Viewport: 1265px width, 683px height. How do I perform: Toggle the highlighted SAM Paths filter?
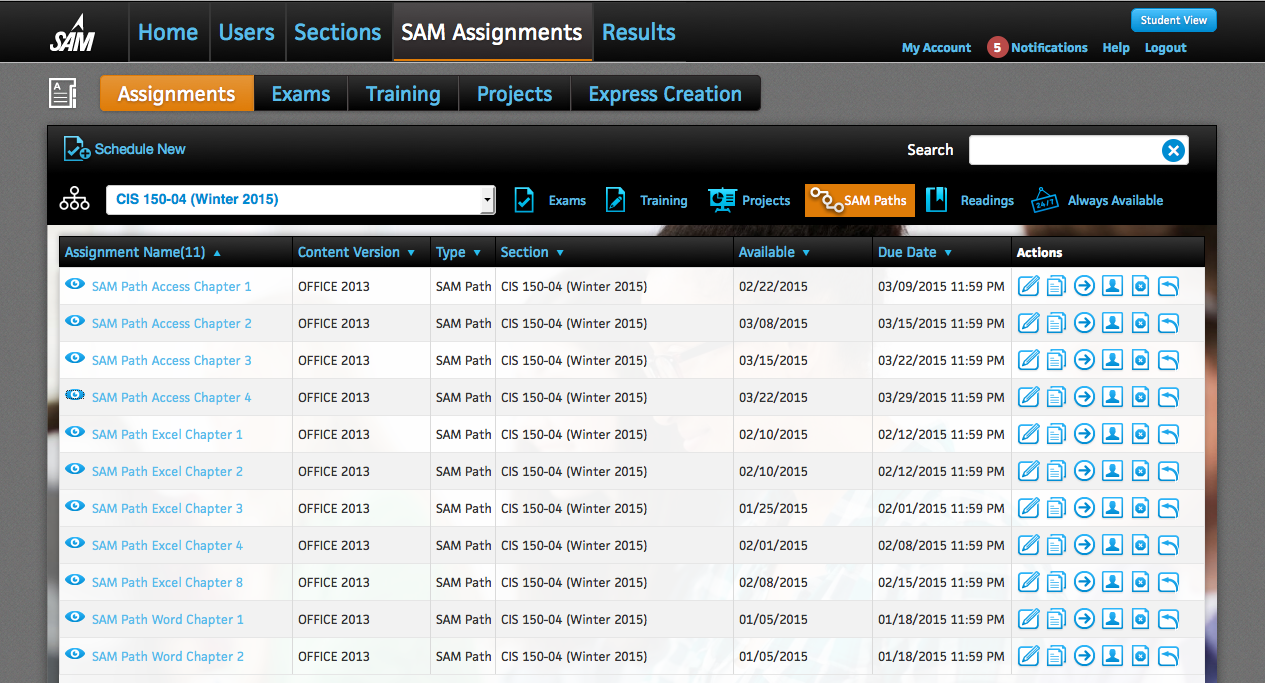tap(860, 200)
